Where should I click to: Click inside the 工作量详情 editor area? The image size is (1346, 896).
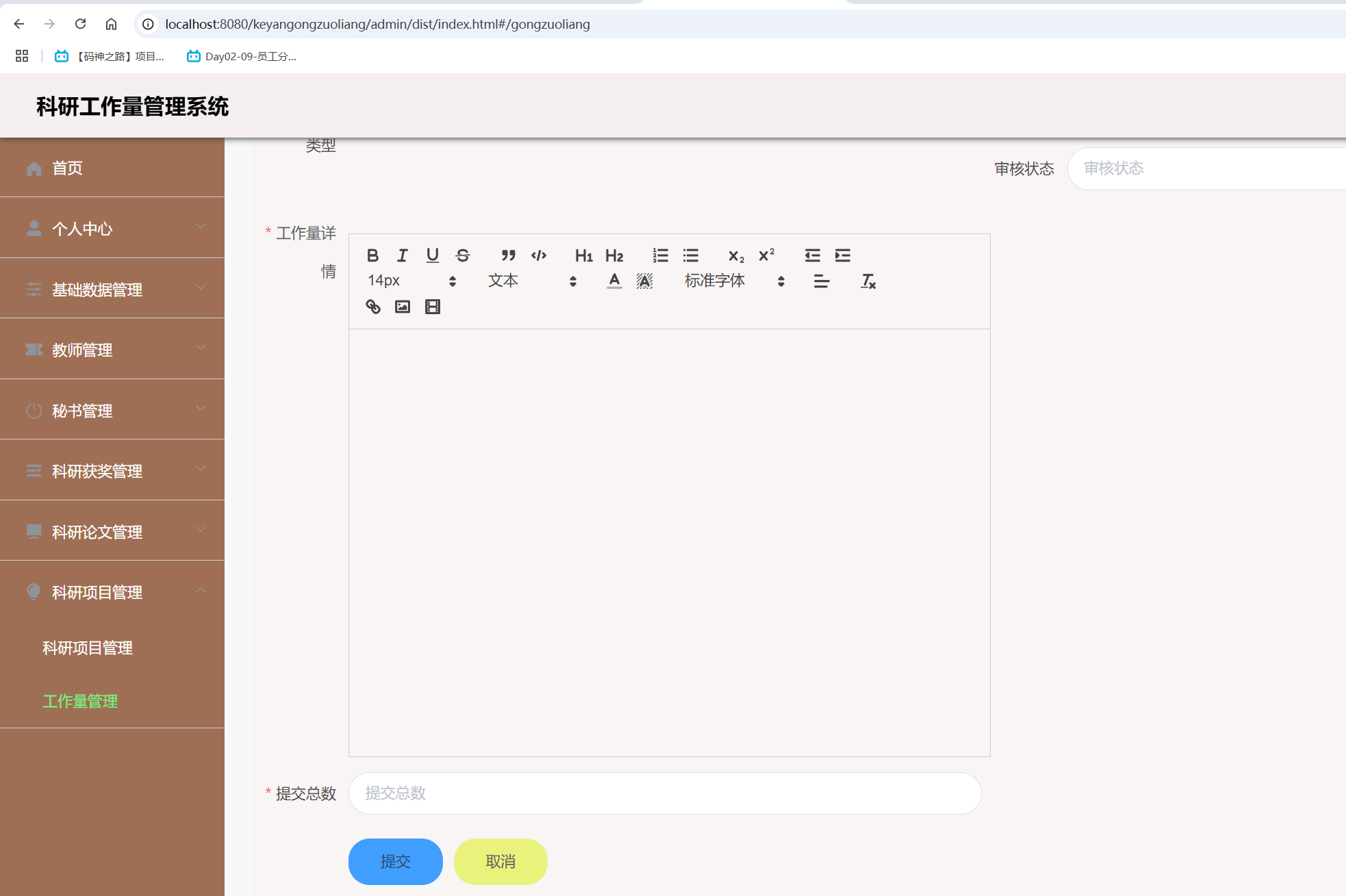coord(669,542)
